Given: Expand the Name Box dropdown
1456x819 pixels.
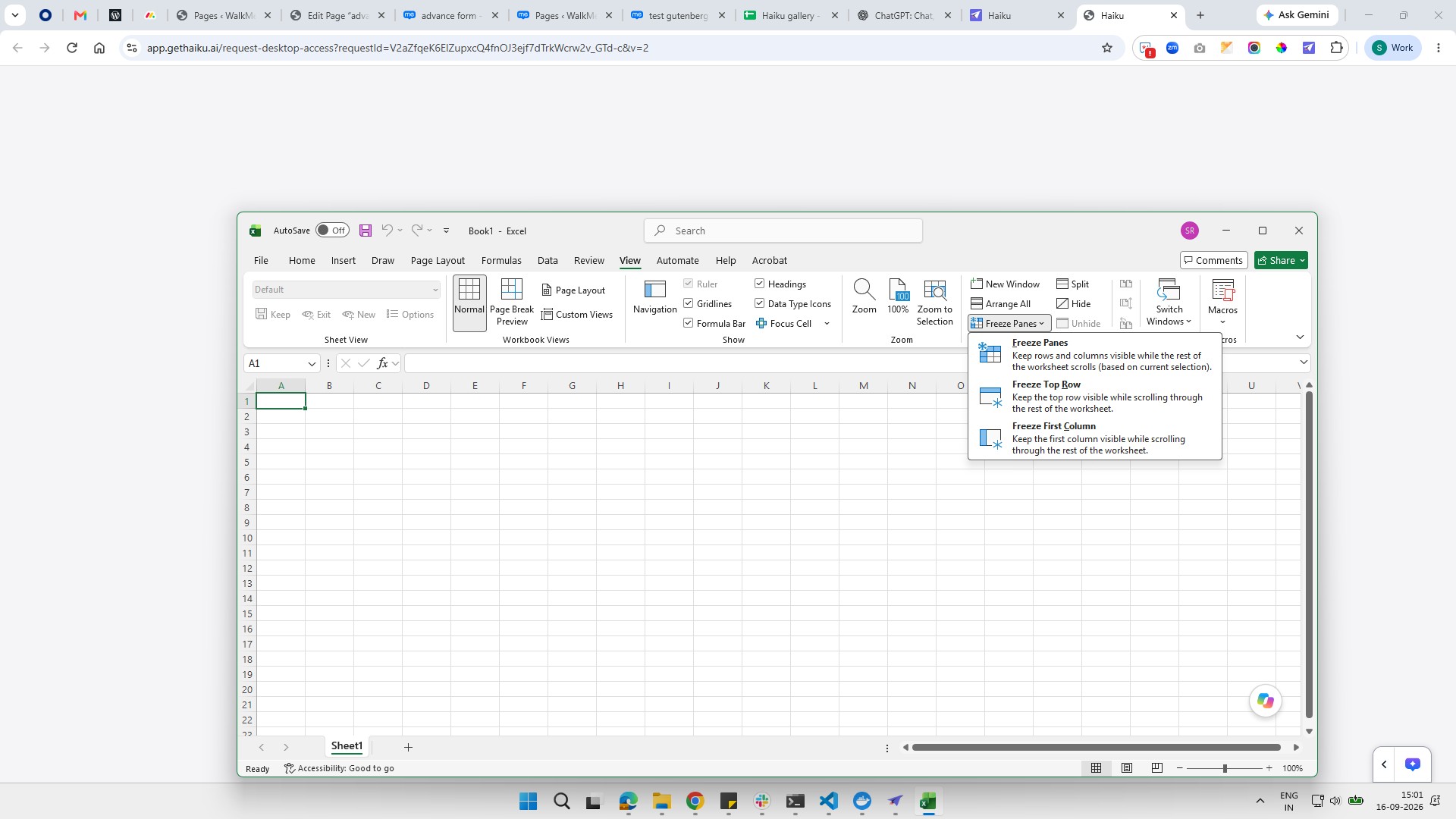Looking at the screenshot, I should (x=311, y=364).
